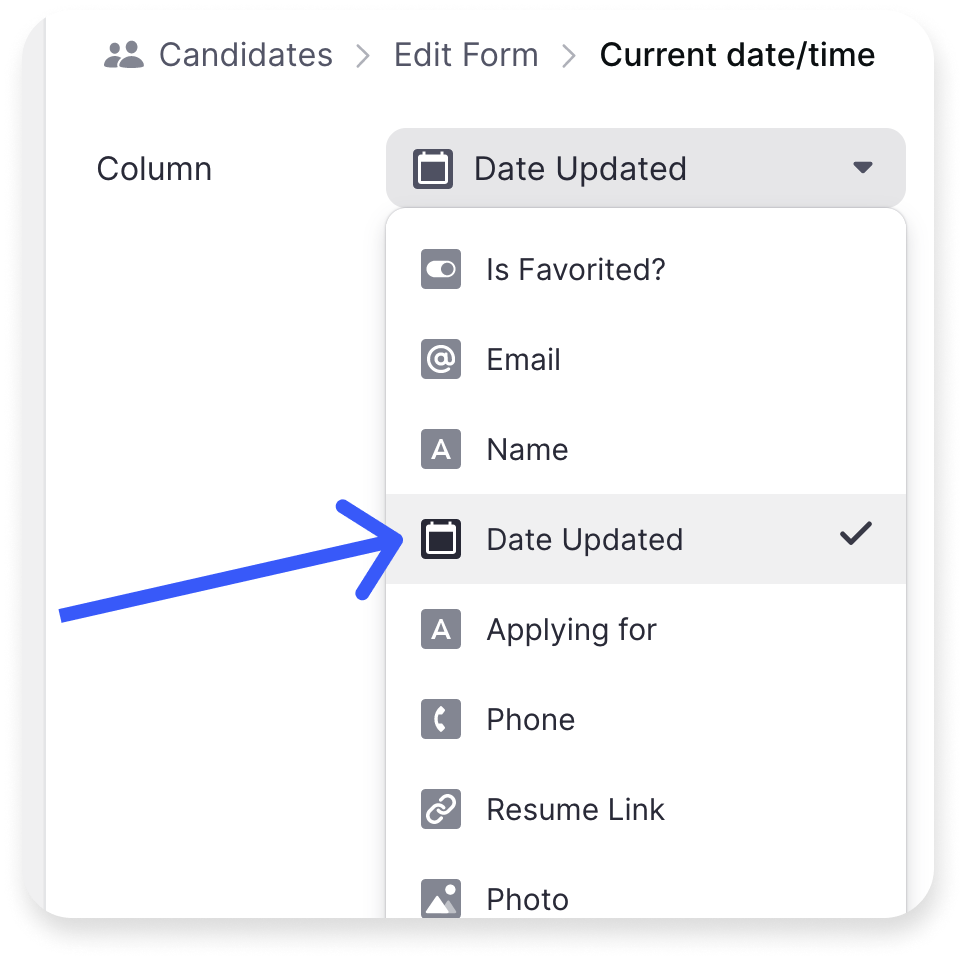The height and width of the screenshot is (960, 964).
Task: Click the checkmark on the Date Updated option
Action: click(x=856, y=535)
